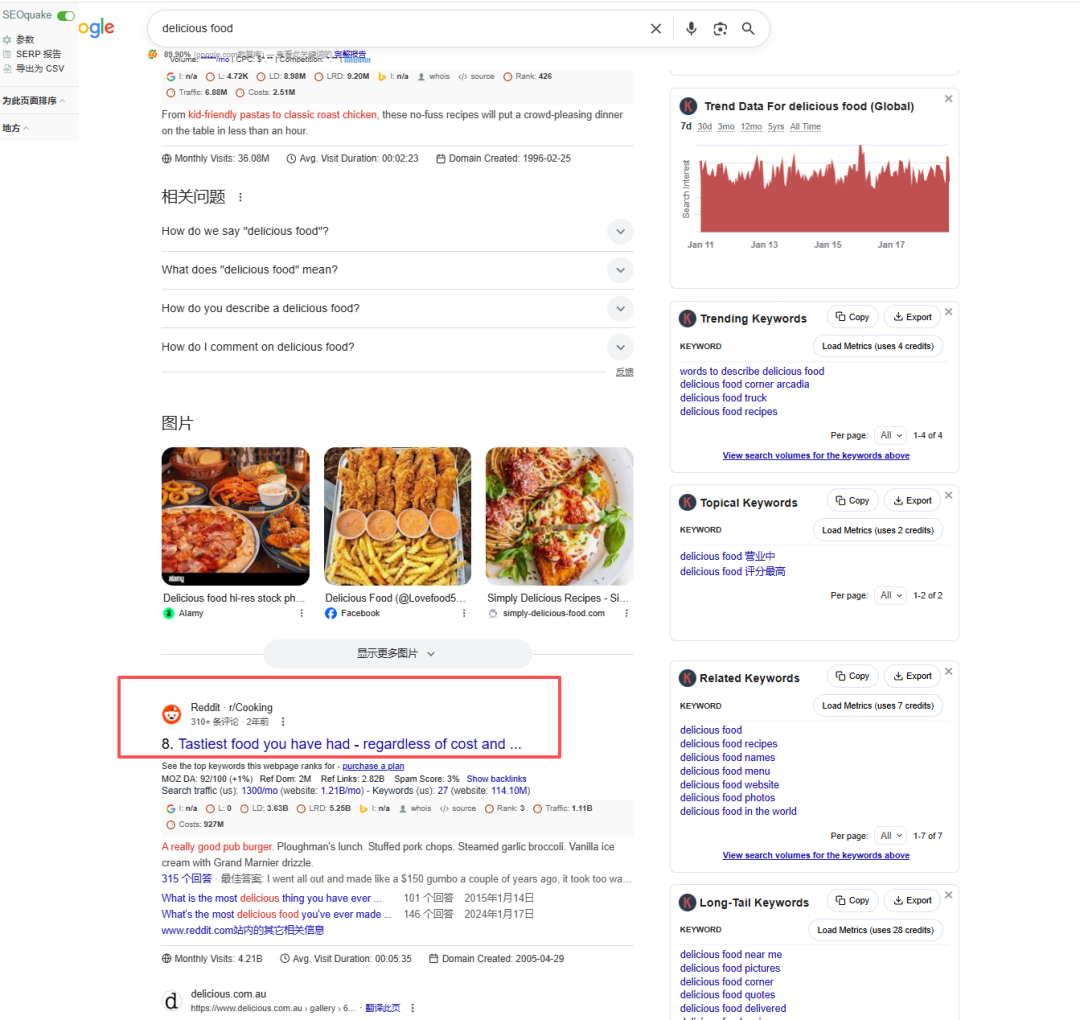Toggle the SEOquake switch off
1080x1020 pixels.
coord(66,16)
